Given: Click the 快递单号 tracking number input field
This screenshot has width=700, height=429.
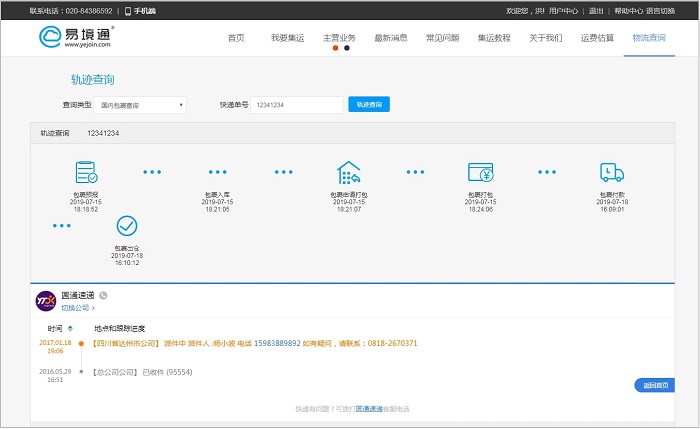Looking at the screenshot, I should coord(295,105).
